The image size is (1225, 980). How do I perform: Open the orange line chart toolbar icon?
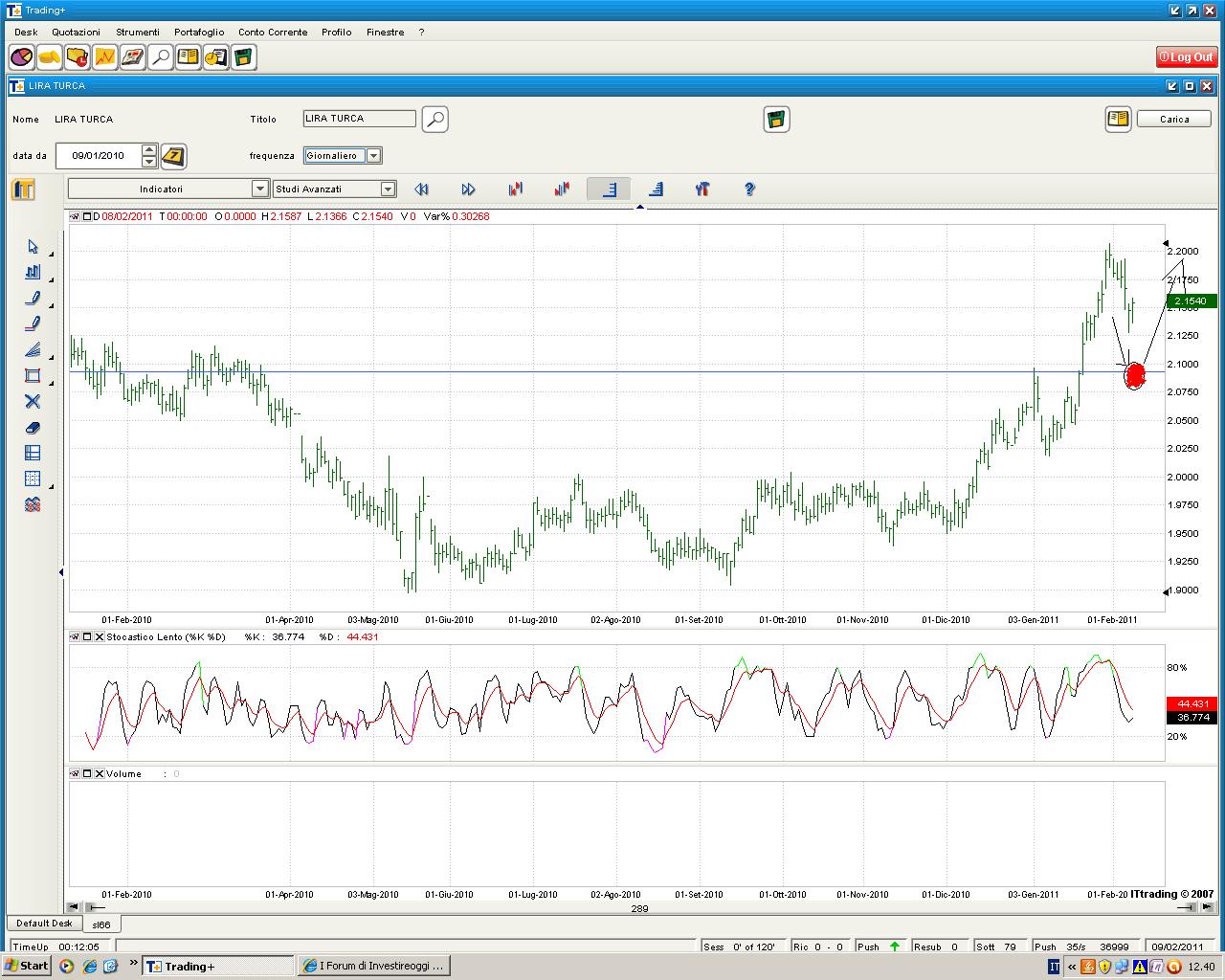[x=105, y=57]
